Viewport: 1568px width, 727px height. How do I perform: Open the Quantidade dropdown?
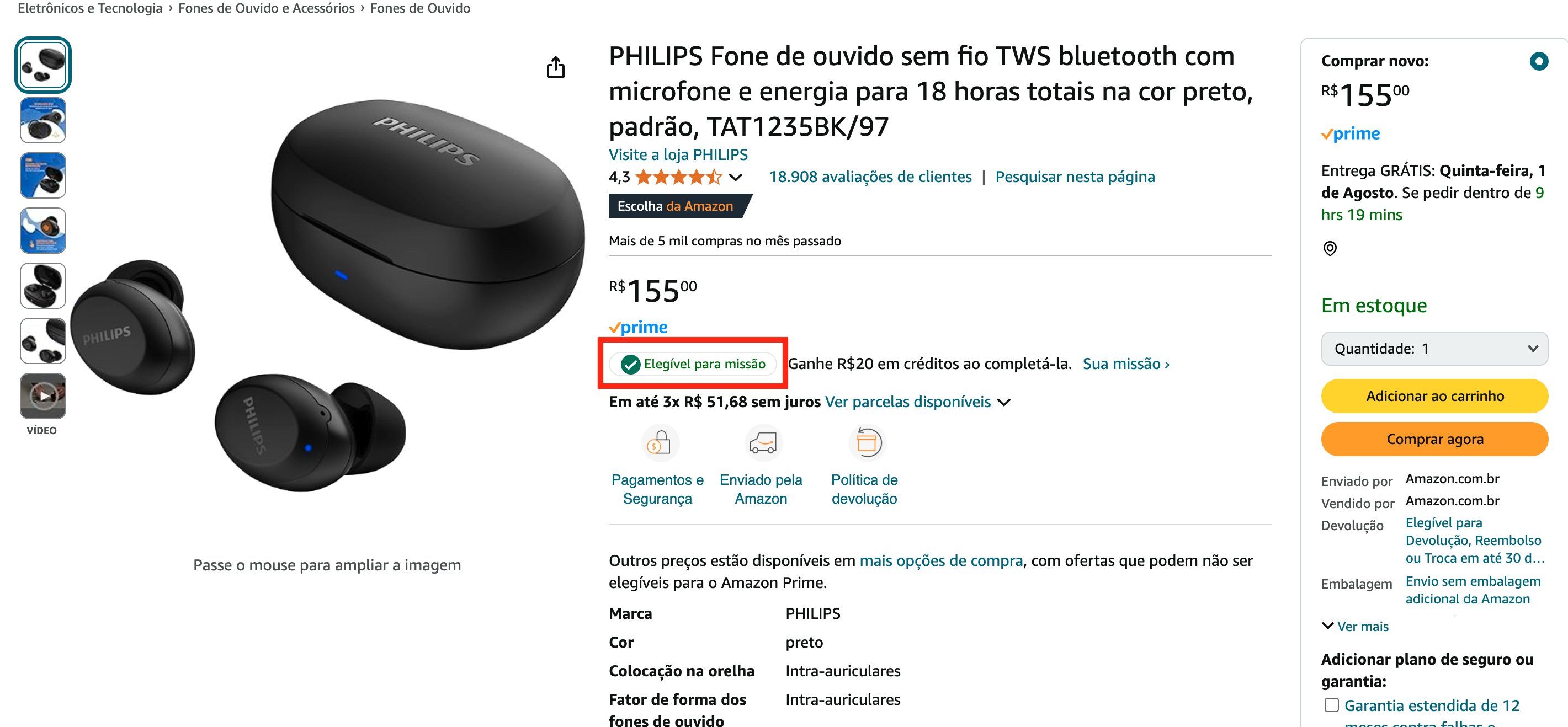pos(1434,349)
